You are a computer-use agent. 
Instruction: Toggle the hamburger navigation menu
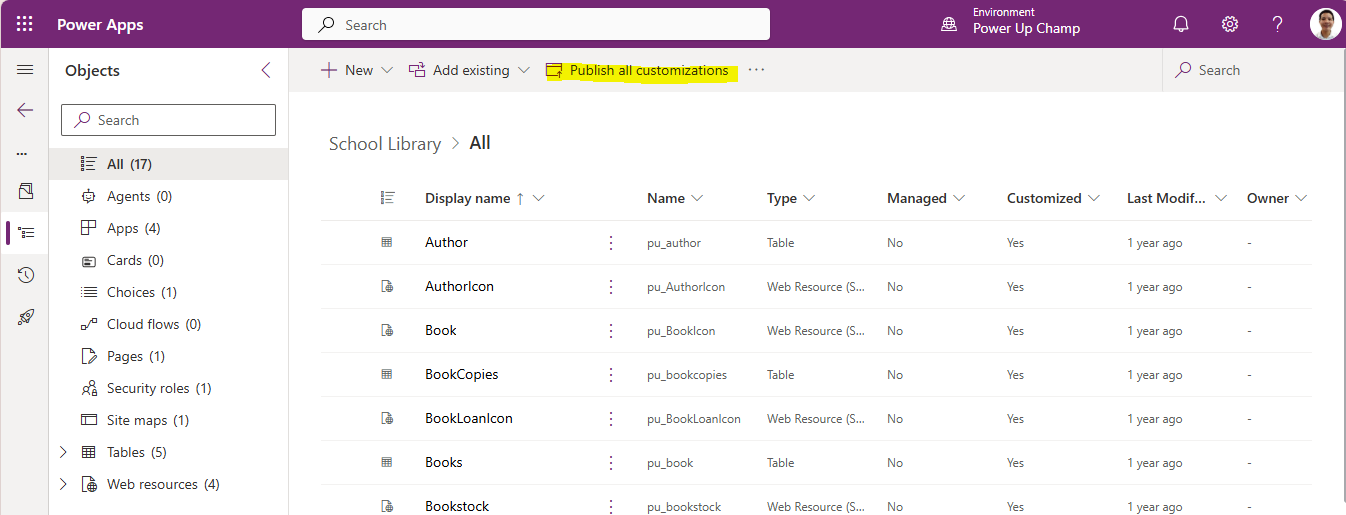25,70
